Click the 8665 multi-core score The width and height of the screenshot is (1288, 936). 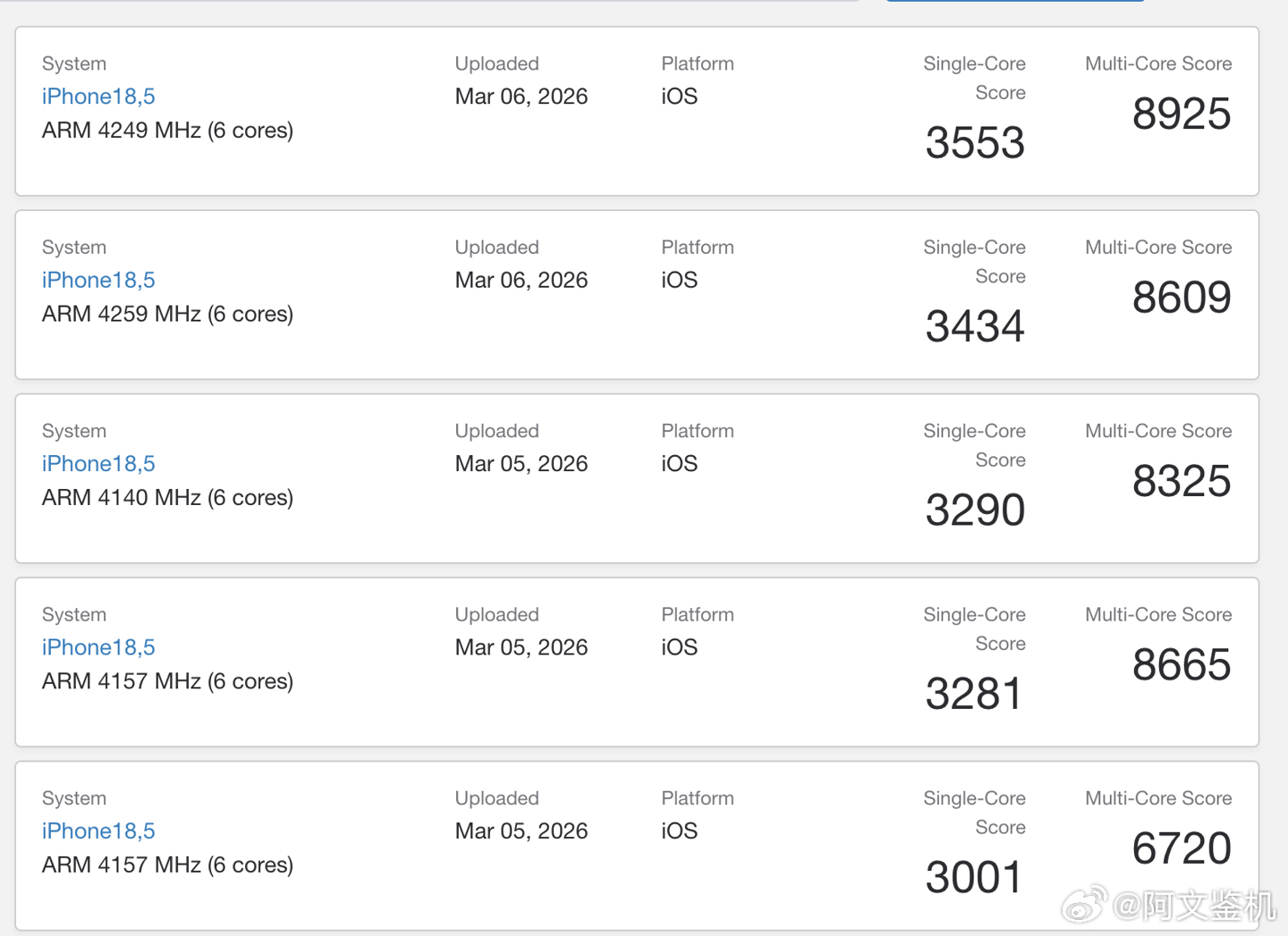click(x=1182, y=665)
